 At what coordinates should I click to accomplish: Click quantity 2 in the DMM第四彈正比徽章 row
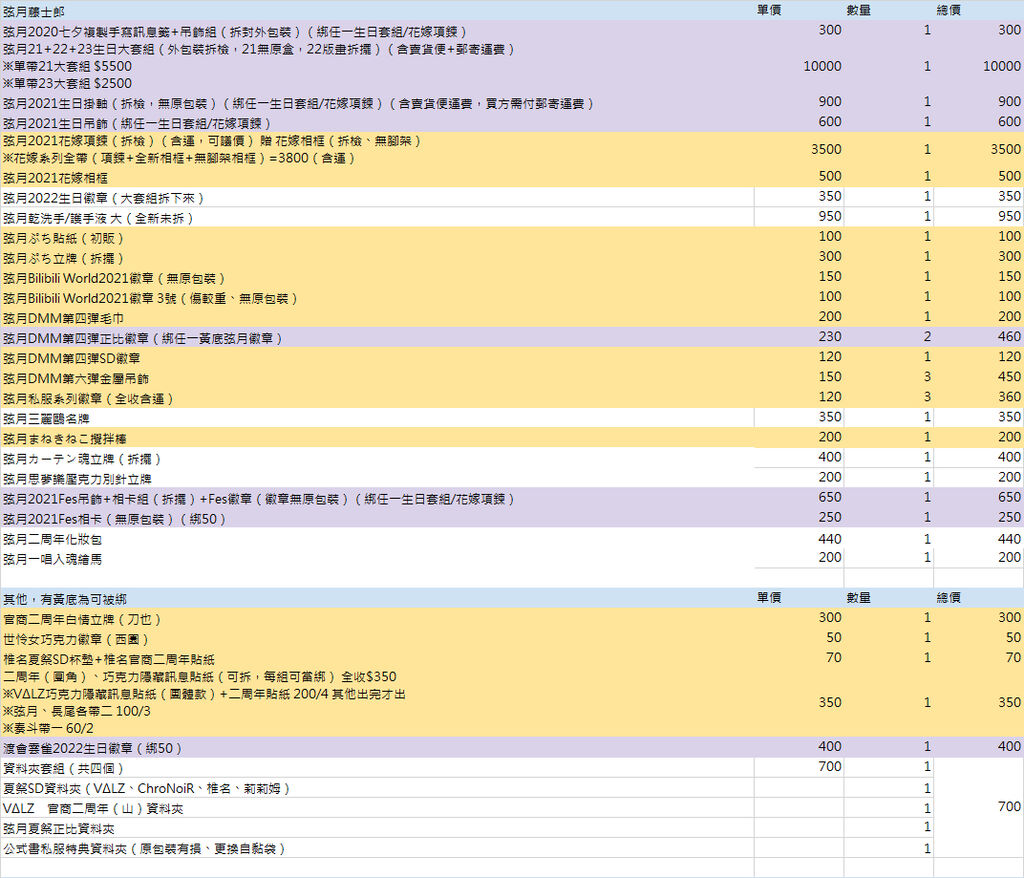click(927, 336)
